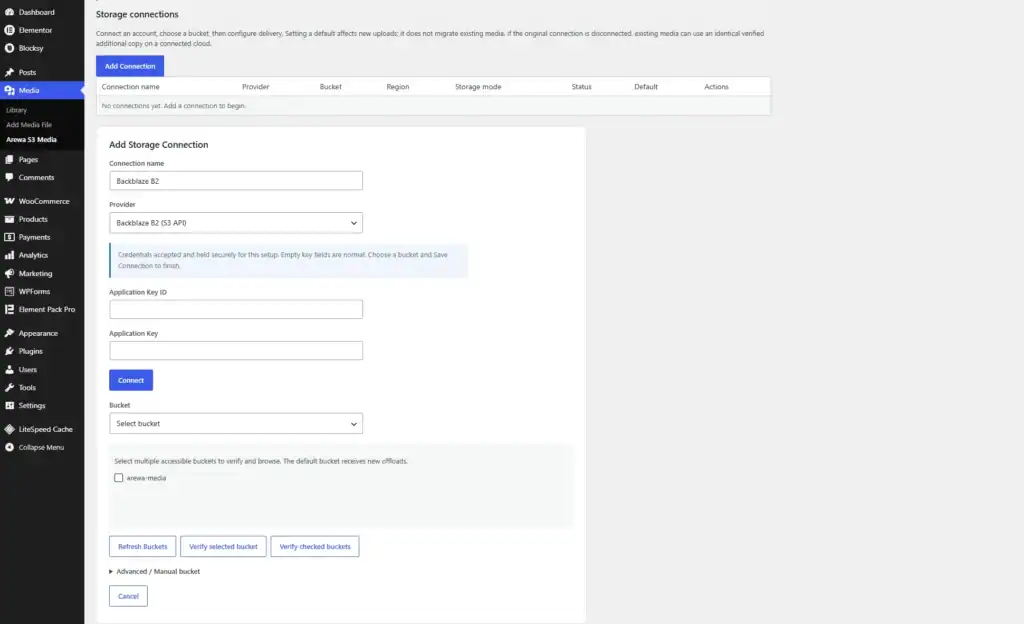This screenshot has width=1024, height=624.
Task: Click the Comments bubble icon
Action: (9, 178)
